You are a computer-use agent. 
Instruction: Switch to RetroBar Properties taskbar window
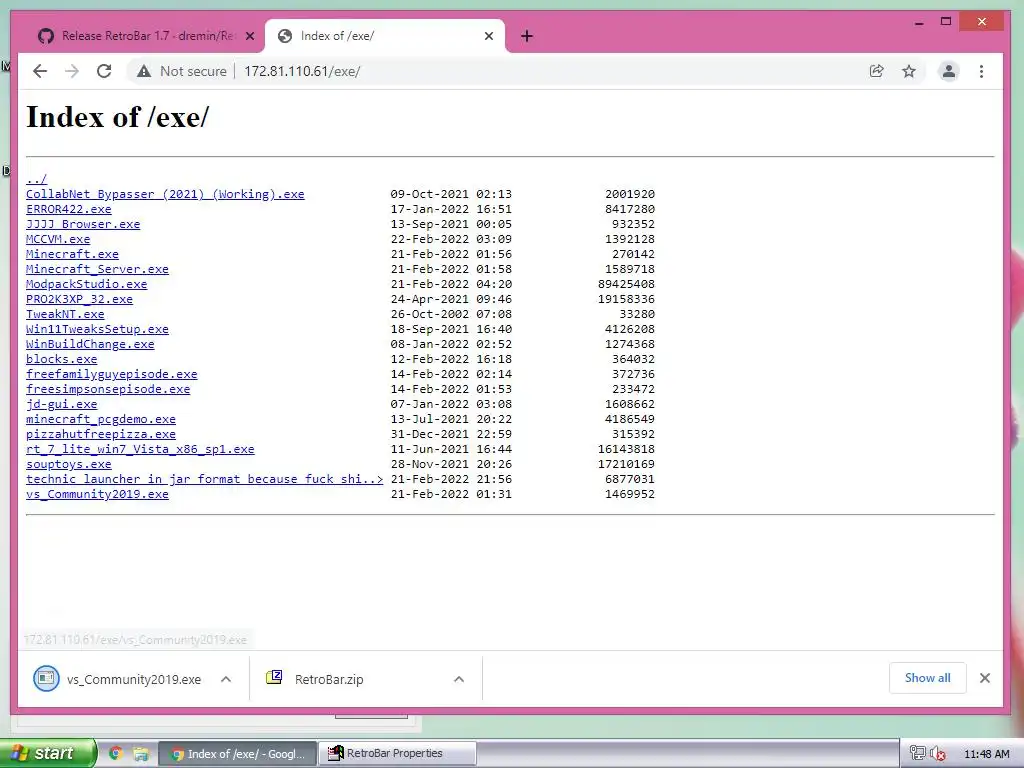tap(397, 754)
